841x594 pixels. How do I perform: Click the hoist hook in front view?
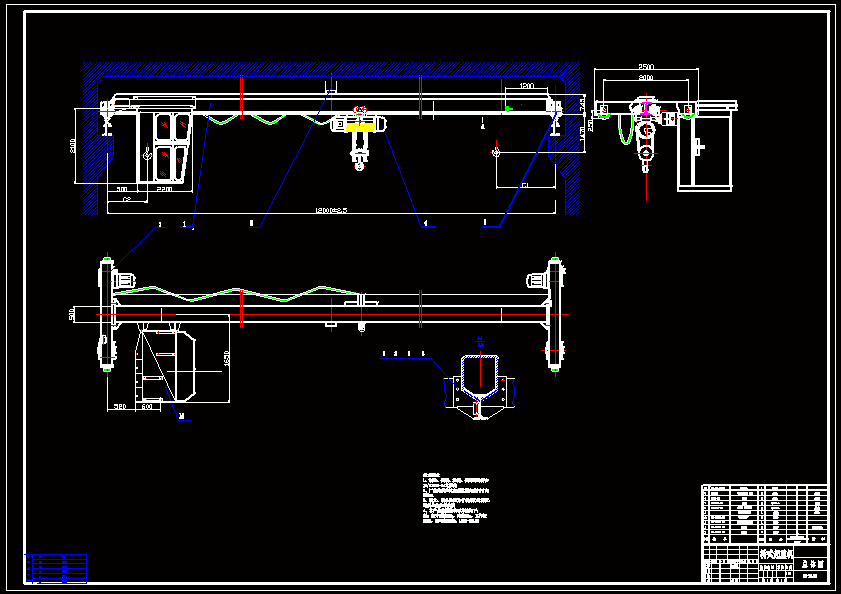[x=359, y=166]
